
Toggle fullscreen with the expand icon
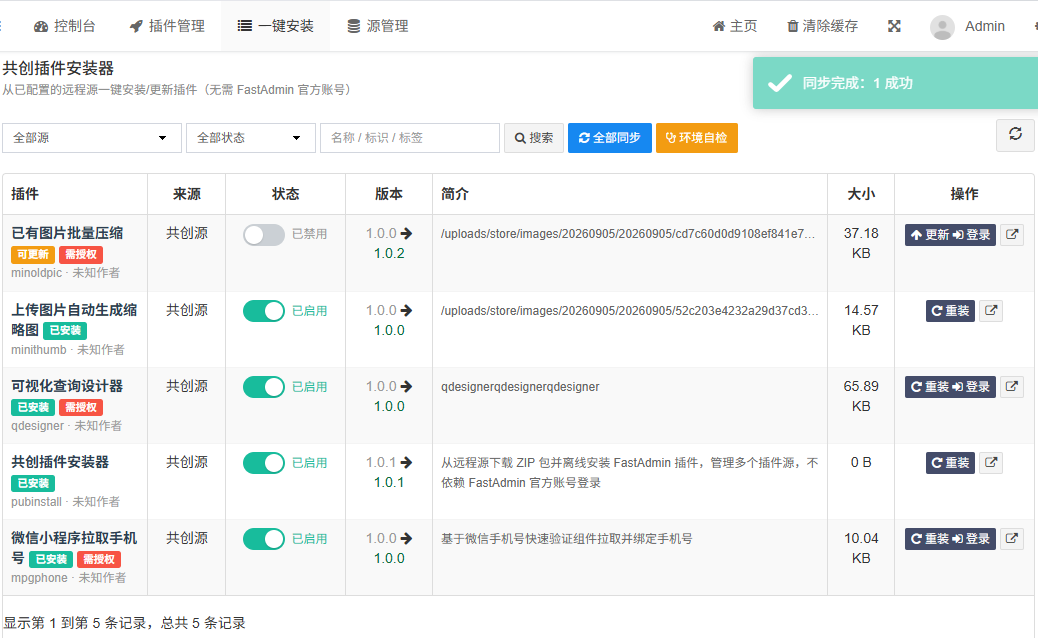[x=894, y=26]
